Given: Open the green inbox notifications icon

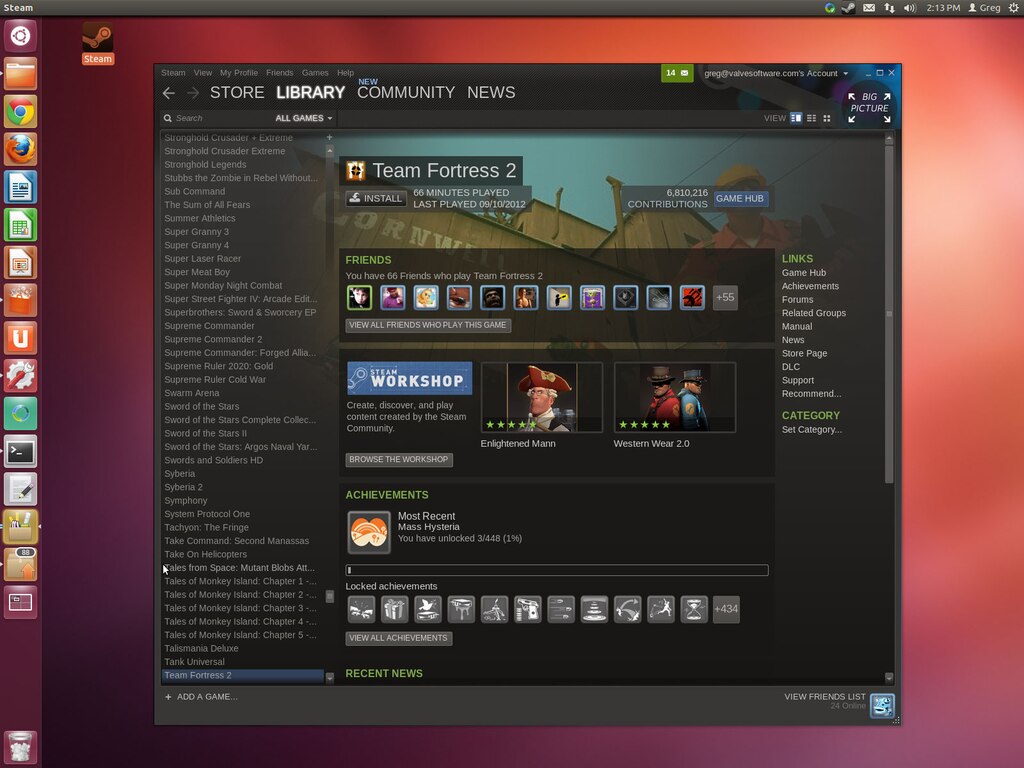Looking at the screenshot, I should tap(677, 73).
